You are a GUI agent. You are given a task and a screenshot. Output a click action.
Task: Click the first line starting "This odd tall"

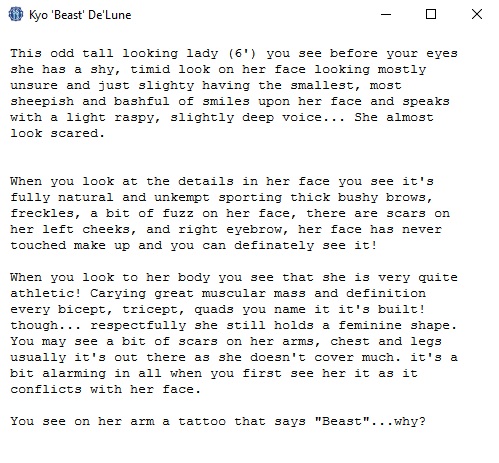(x=234, y=53)
